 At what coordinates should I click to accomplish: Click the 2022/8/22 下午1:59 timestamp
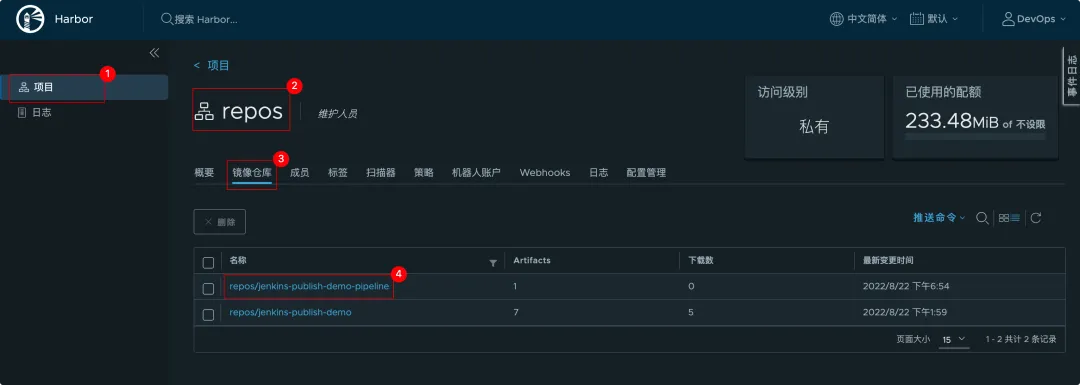point(905,312)
